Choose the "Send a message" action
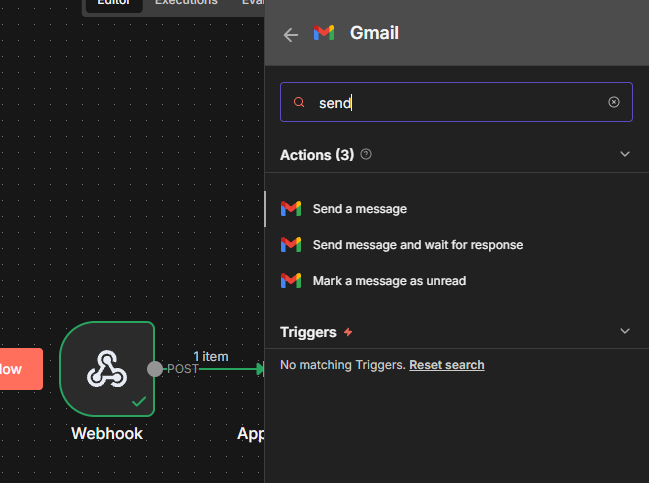The height and width of the screenshot is (483, 649). pos(359,209)
